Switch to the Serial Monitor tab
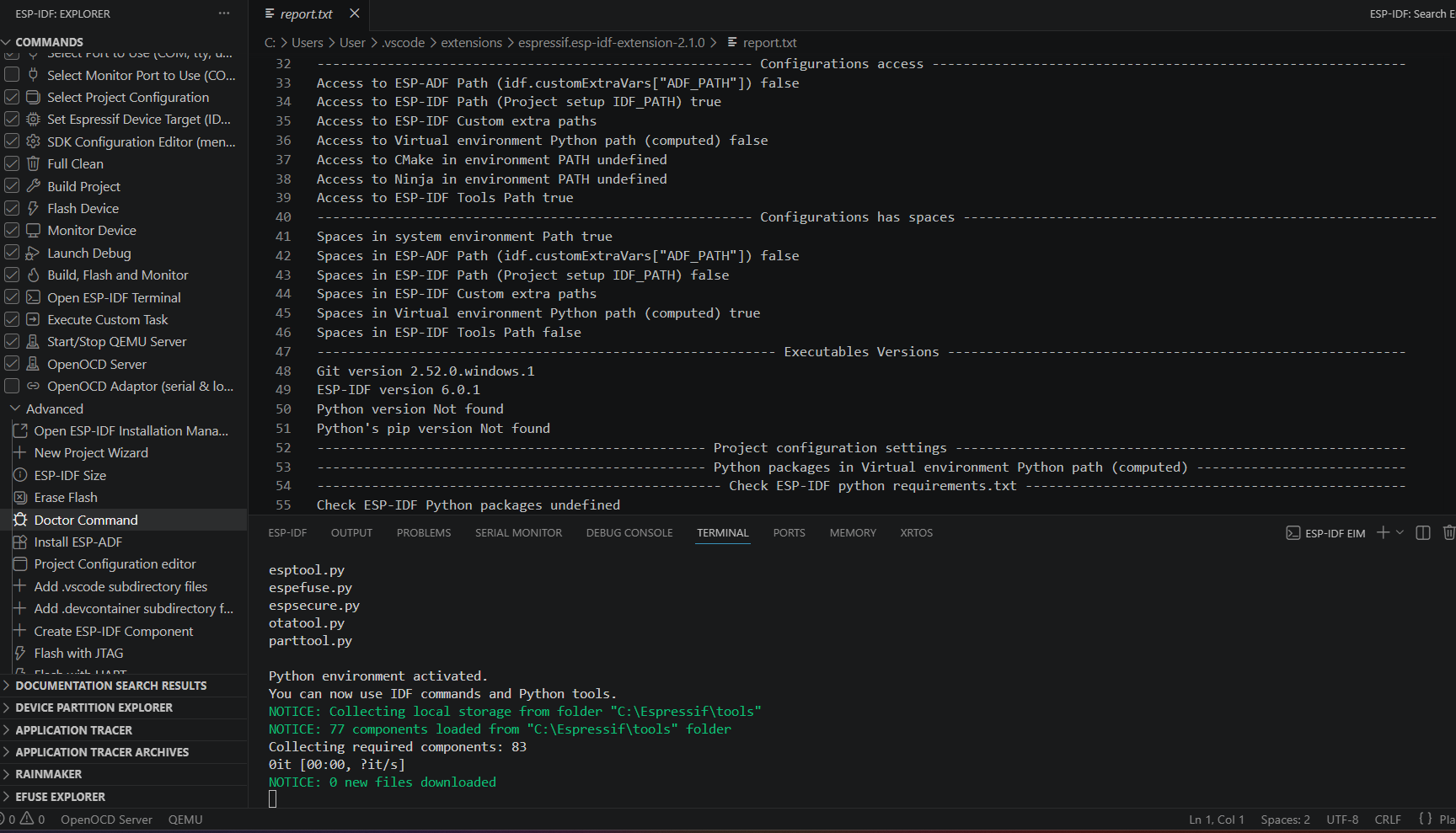Screen dimensions: 1456x833 pyautogui.click(x=518, y=533)
